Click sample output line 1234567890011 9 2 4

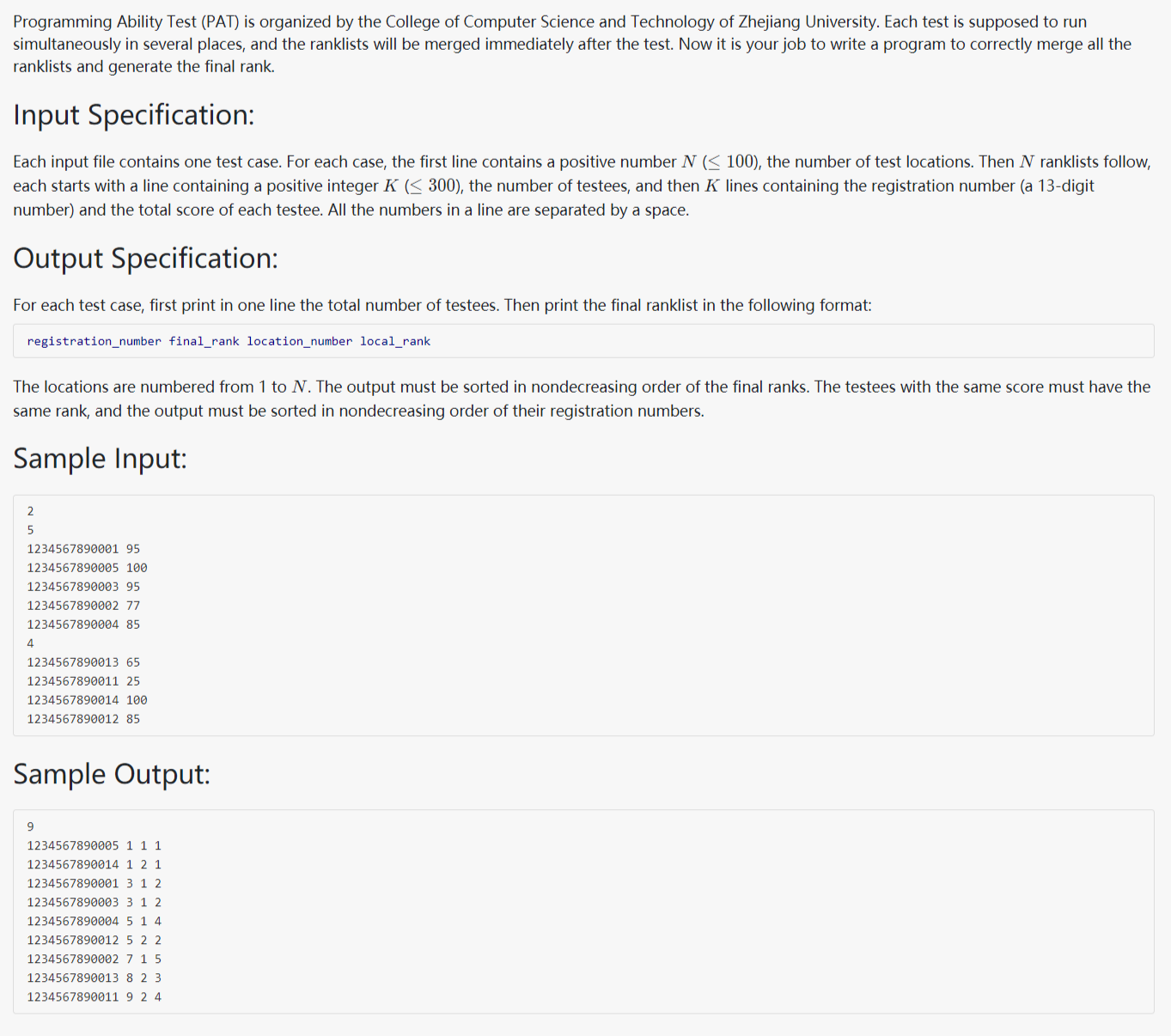(94, 996)
